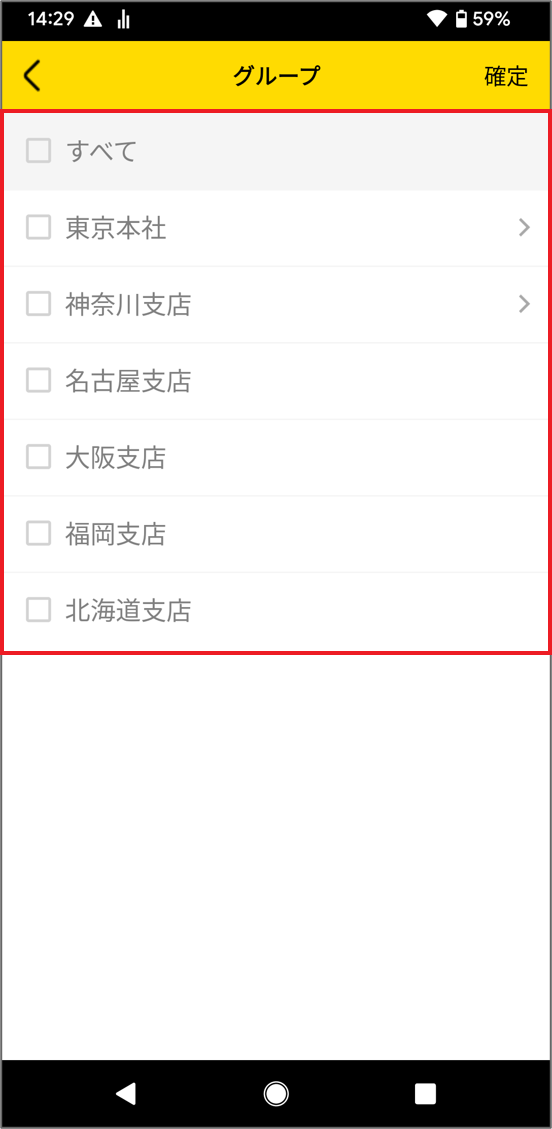The image size is (552, 1129).
Task: Check the 神奈川支店 checkbox
Action: [39, 304]
